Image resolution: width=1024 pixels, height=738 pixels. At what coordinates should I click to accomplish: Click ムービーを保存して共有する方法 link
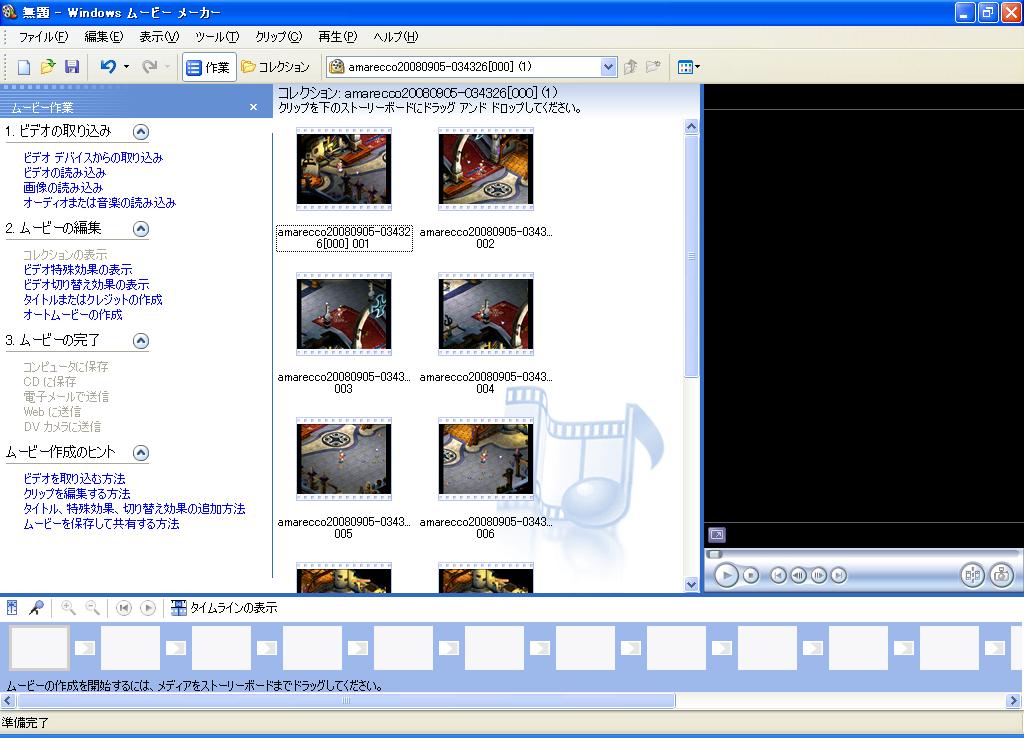[101, 523]
